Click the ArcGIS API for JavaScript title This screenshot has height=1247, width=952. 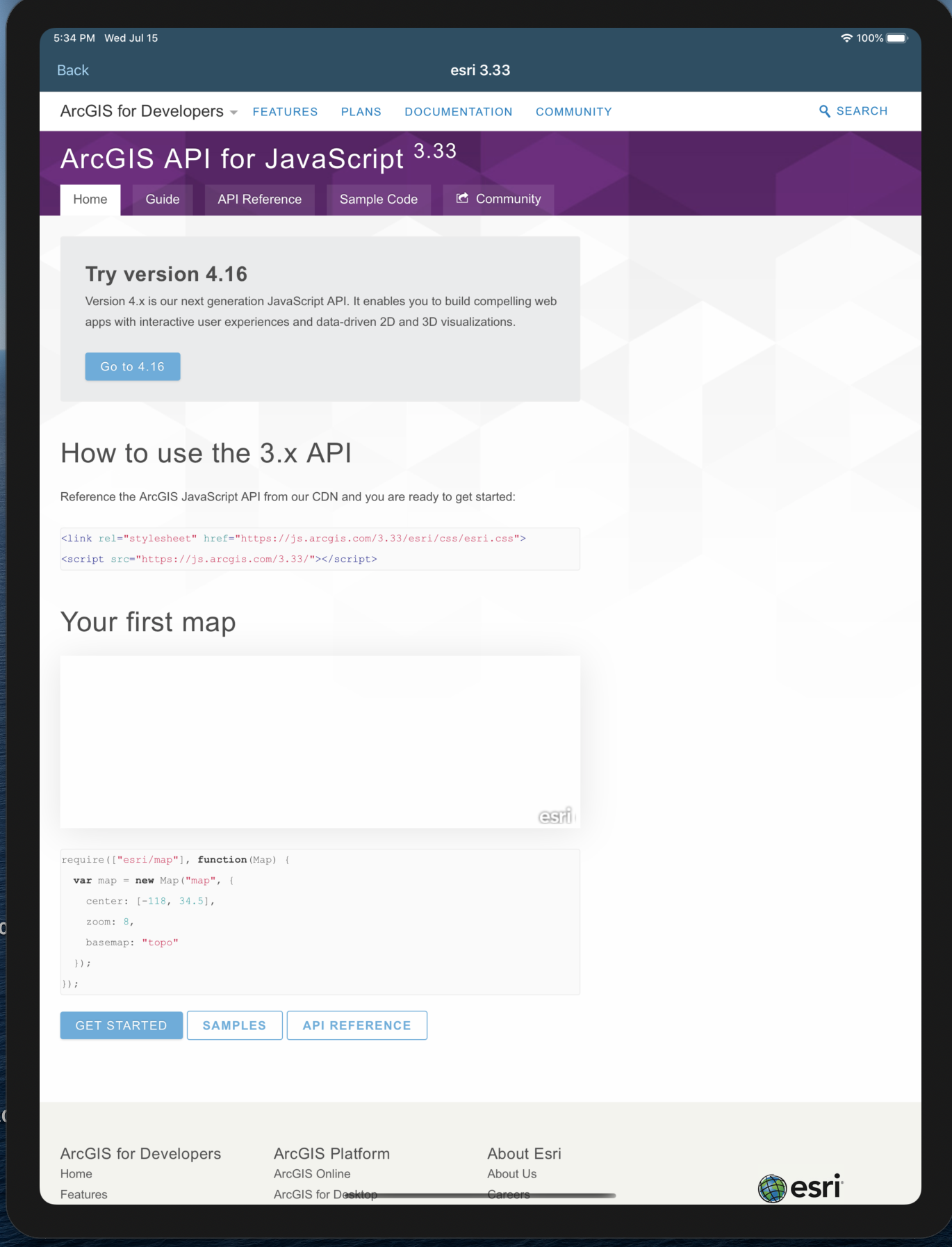click(x=232, y=159)
